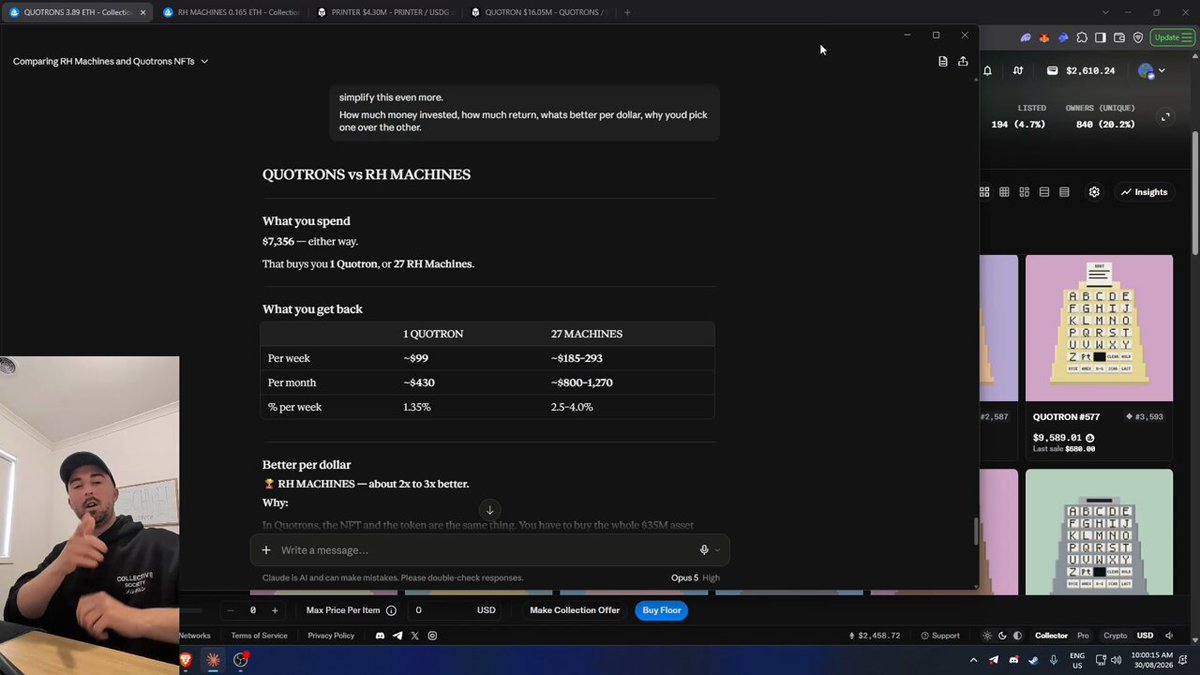1200x675 pixels.
Task: Click the Buy Floor button
Action: tap(661, 610)
